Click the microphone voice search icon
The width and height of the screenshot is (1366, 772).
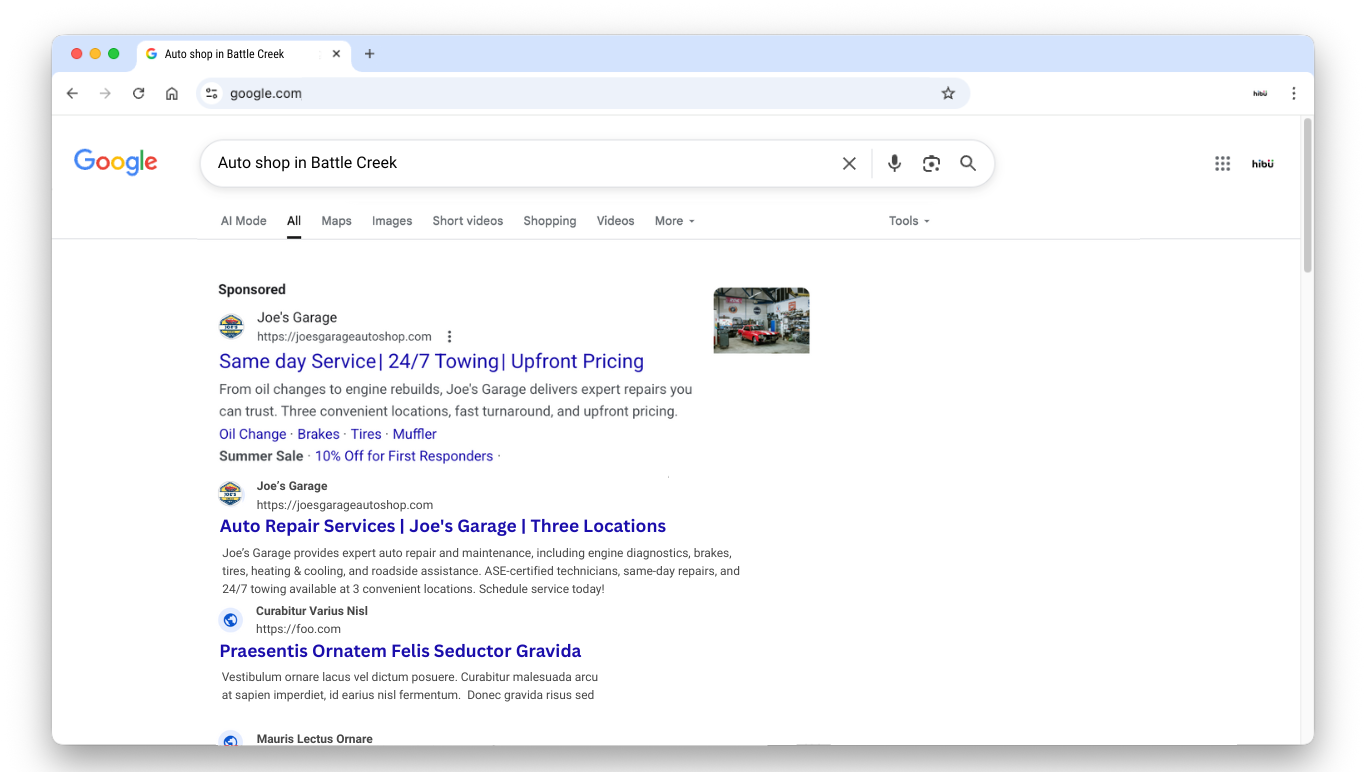coord(894,163)
